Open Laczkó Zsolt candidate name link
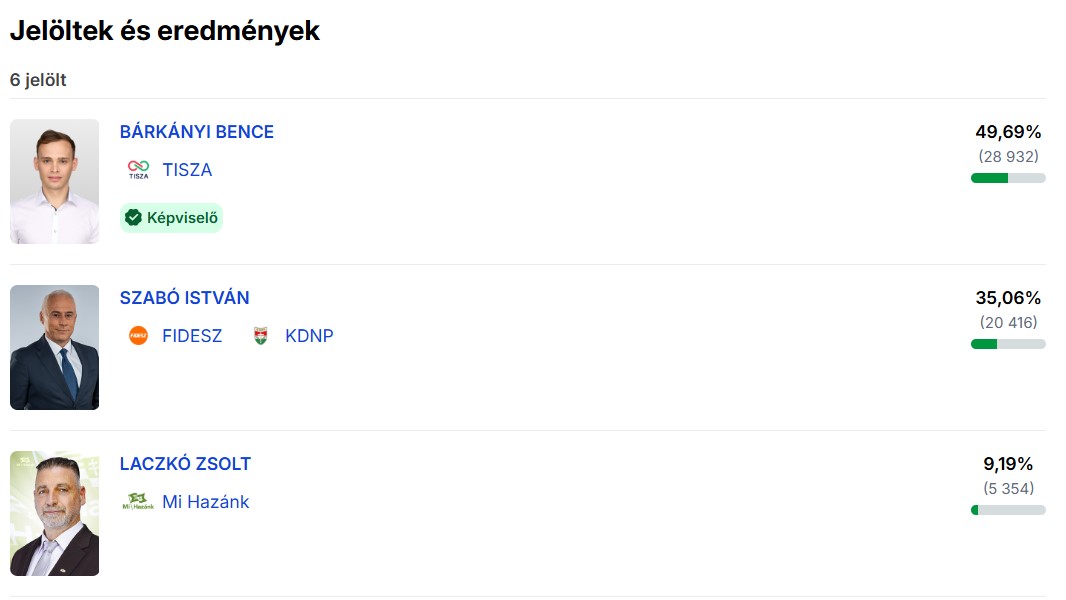Viewport: 1066px width, 600px height. [186, 464]
